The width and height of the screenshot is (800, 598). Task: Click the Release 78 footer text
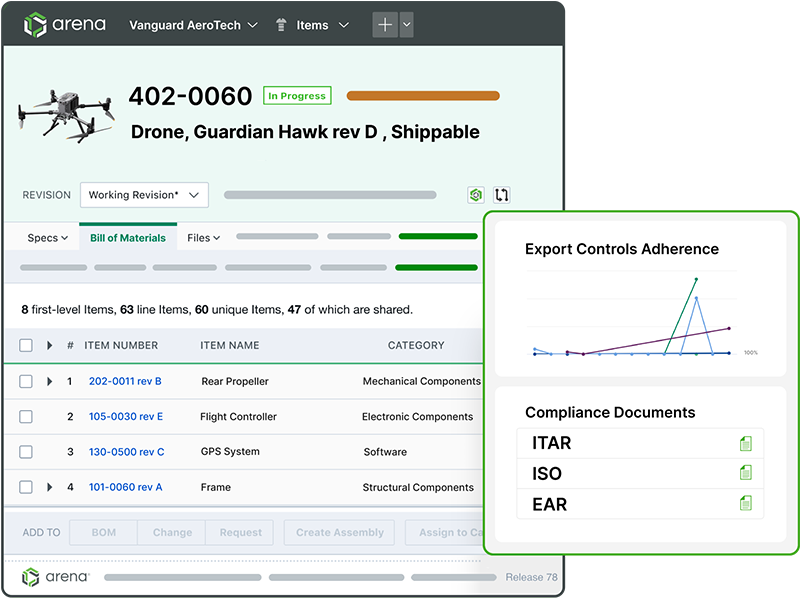(531, 577)
